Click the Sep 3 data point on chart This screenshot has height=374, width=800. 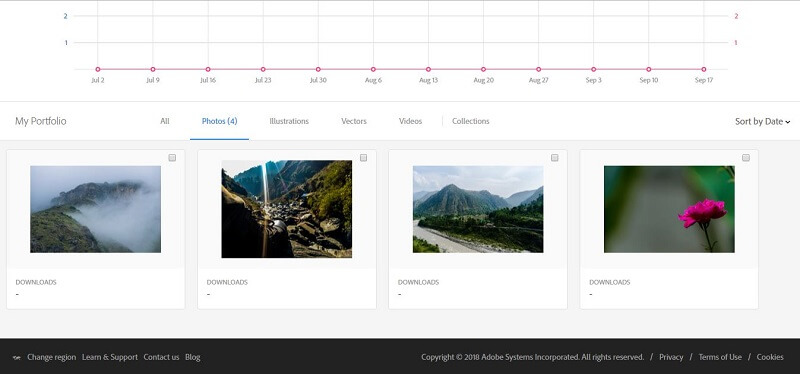593,69
